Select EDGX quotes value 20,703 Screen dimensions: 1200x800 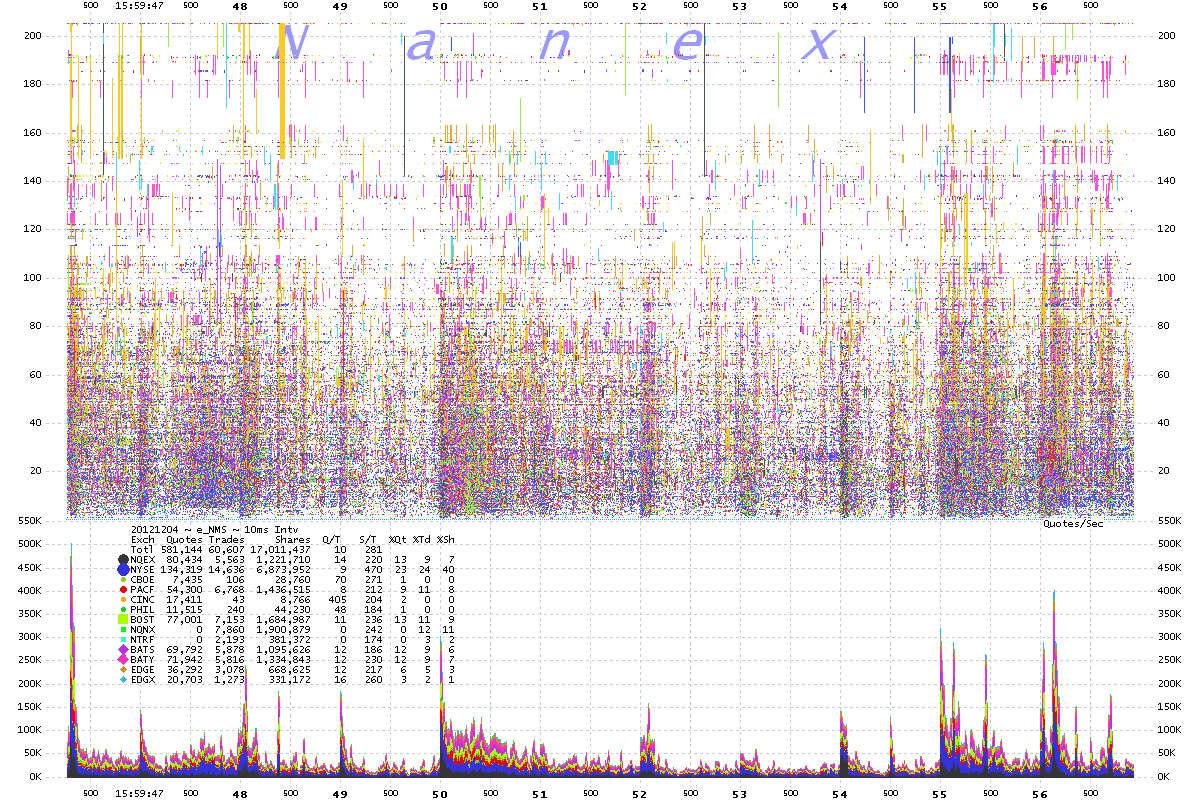[185, 682]
